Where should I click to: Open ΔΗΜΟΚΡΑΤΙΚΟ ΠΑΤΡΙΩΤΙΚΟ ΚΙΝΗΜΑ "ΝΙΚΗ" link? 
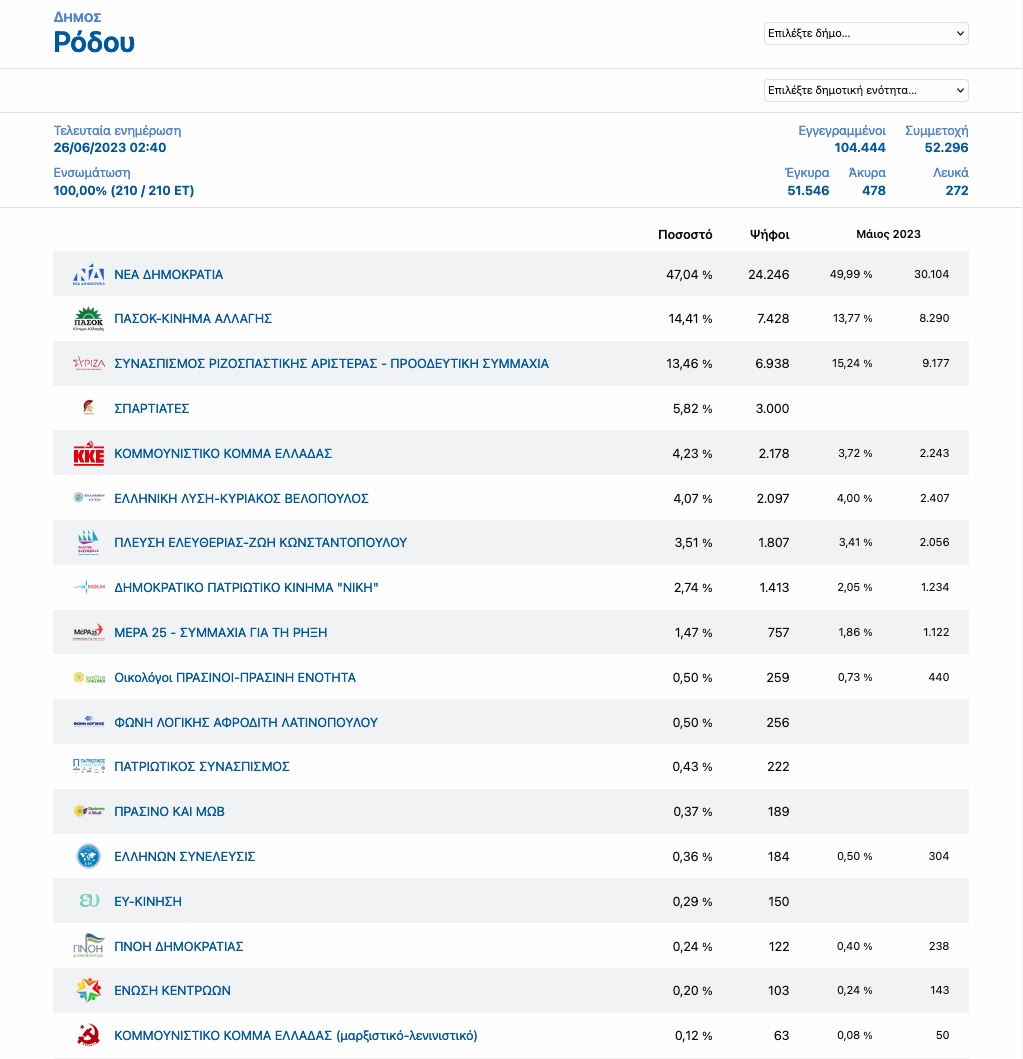[246, 588]
